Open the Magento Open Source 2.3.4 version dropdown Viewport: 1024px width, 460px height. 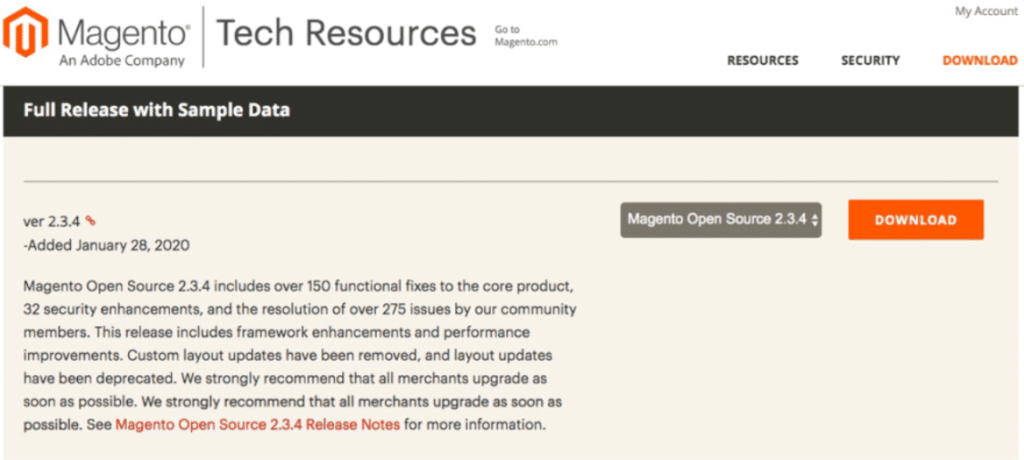click(721, 220)
